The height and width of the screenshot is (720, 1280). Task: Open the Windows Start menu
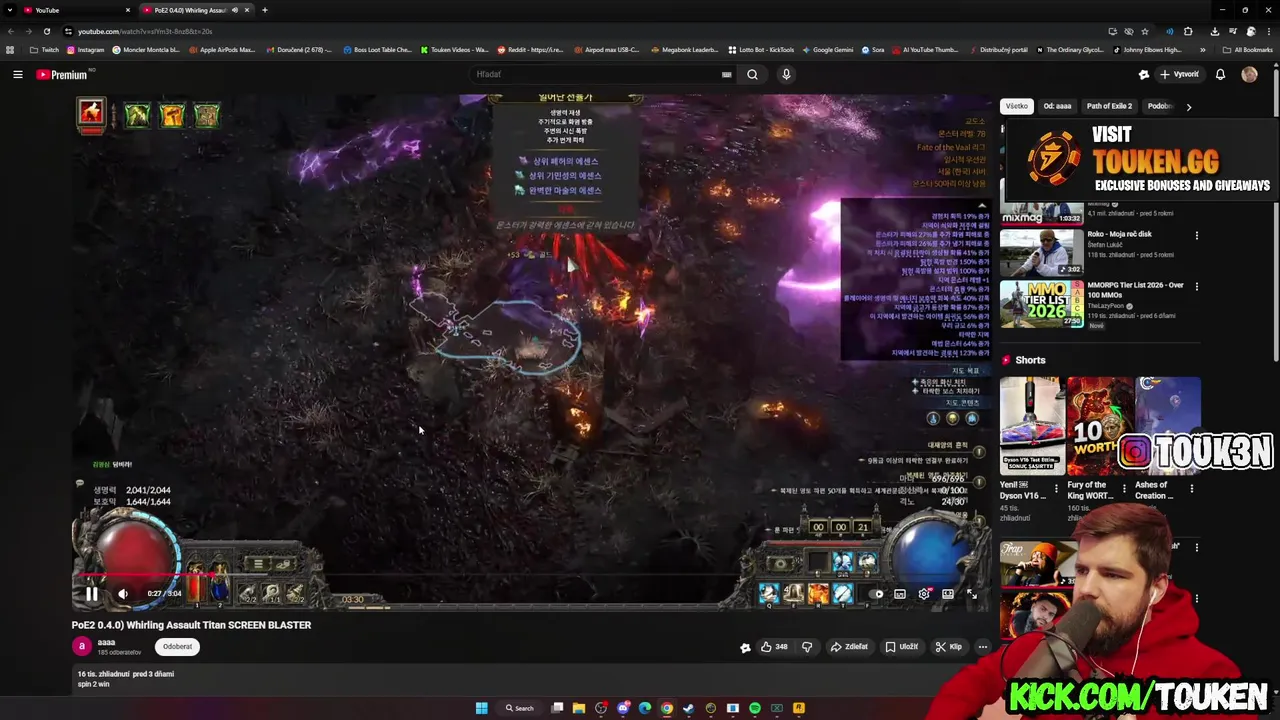[x=481, y=708]
